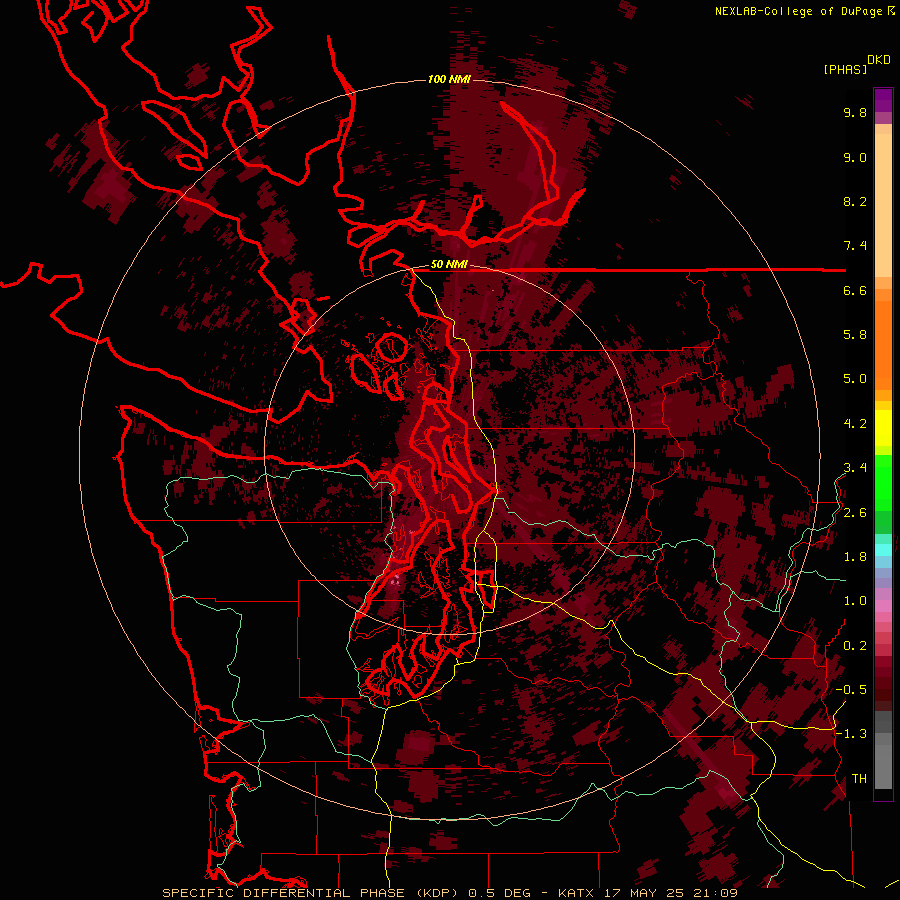Image resolution: width=900 pixels, height=900 pixels.
Task: Click the 9.0 value on the color scale
Action: click(x=855, y=157)
